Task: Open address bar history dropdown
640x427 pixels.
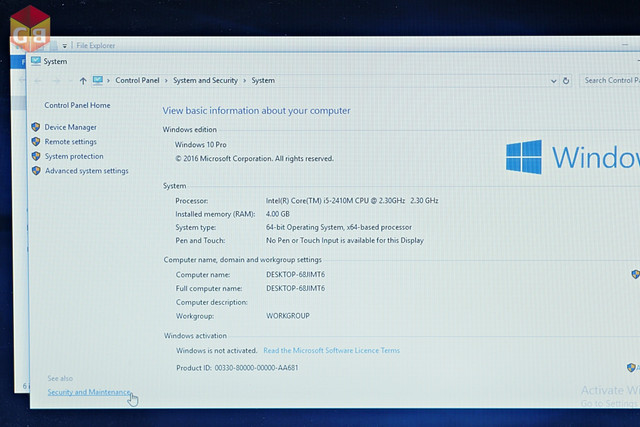Action: pyautogui.click(x=553, y=81)
